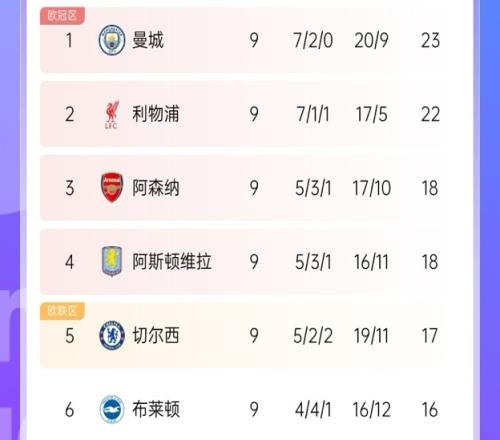This screenshot has width=500, height=440.
Task: Open team page for 曼城
Action: (148, 40)
